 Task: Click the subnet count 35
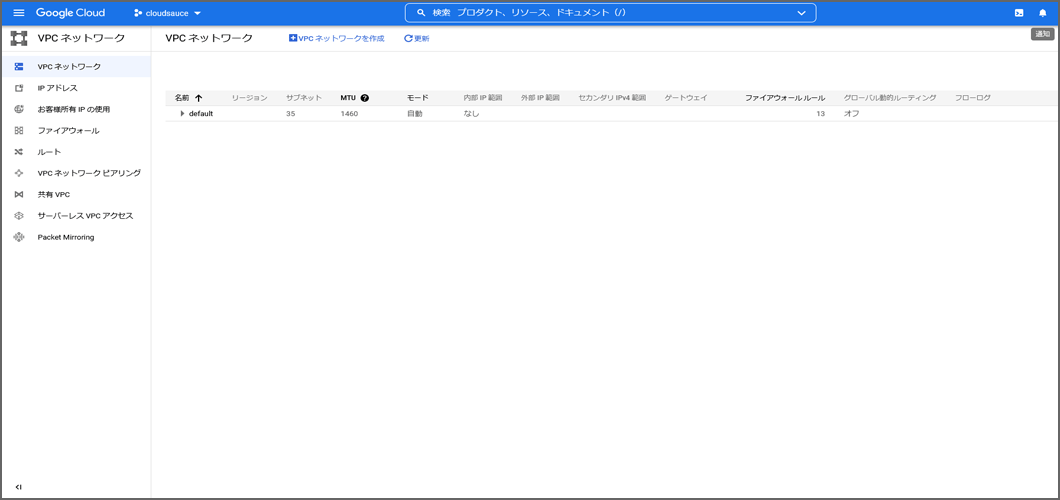pyautogui.click(x=291, y=114)
